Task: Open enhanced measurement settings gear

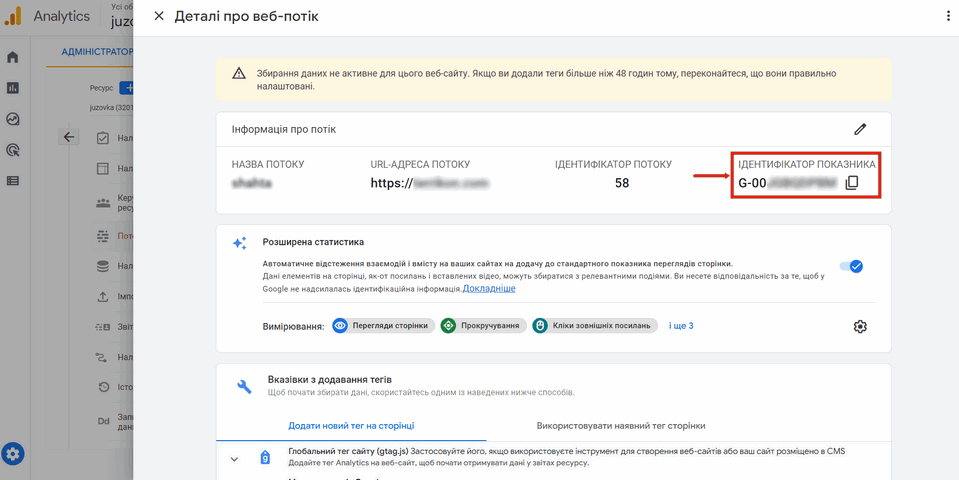Action: [859, 326]
